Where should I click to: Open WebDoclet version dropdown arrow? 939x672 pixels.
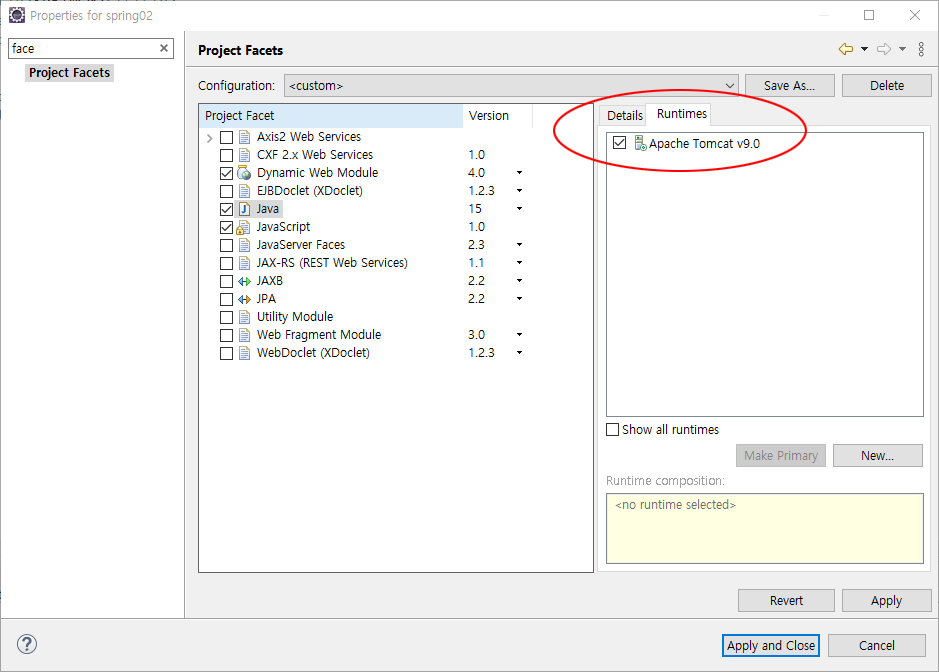(x=519, y=352)
